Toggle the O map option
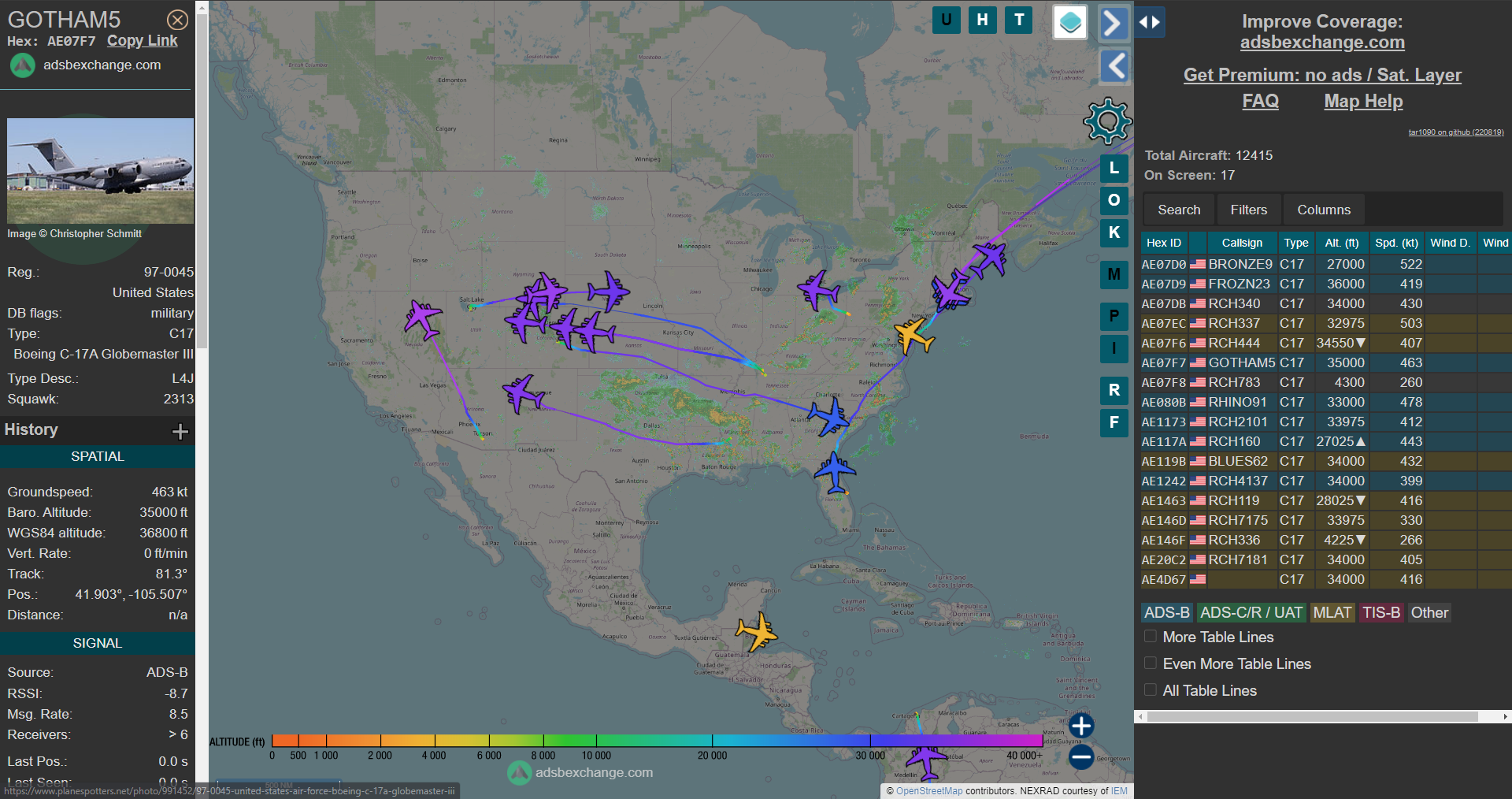Viewport: 1512px width, 799px height. pyautogui.click(x=1114, y=200)
